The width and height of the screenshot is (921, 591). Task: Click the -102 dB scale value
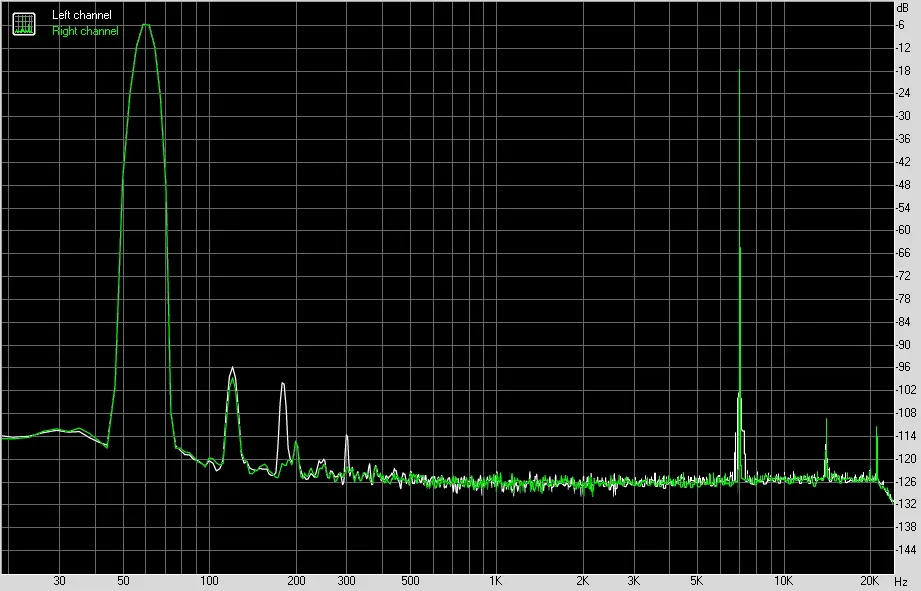pyautogui.click(x=905, y=390)
